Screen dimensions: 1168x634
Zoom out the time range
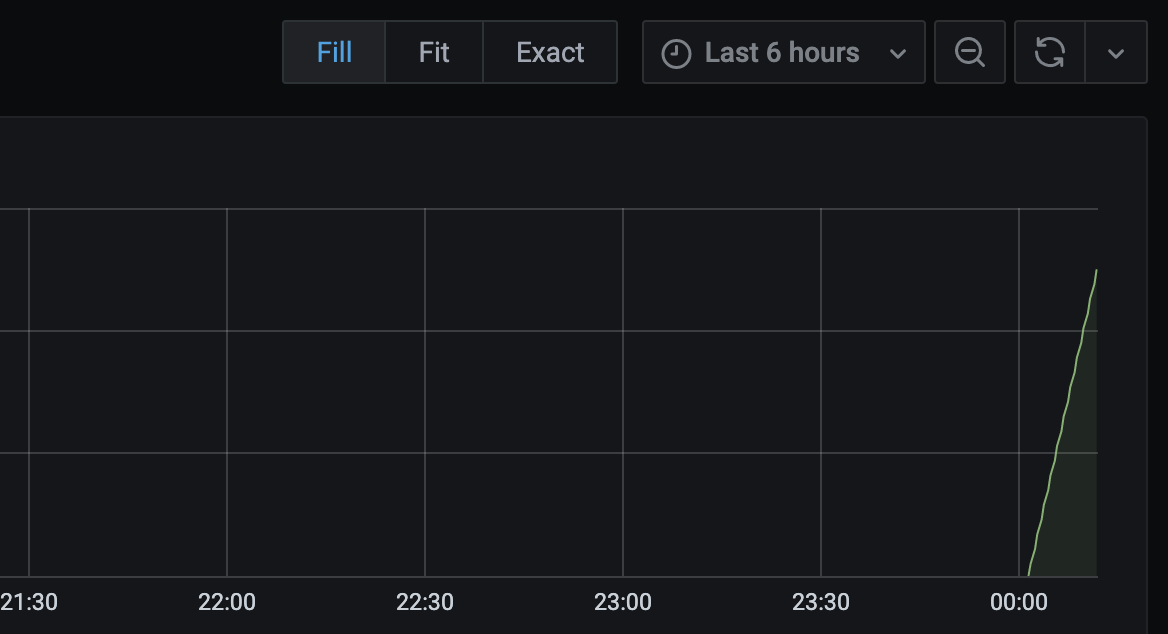click(x=969, y=52)
